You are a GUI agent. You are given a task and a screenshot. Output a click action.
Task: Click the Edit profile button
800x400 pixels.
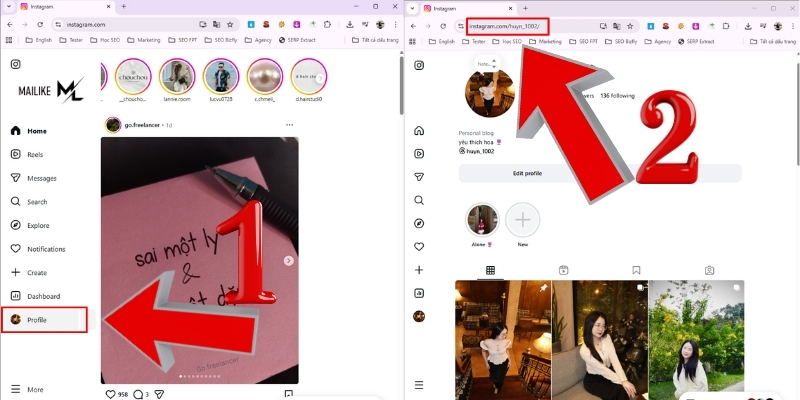tap(527, 173)
